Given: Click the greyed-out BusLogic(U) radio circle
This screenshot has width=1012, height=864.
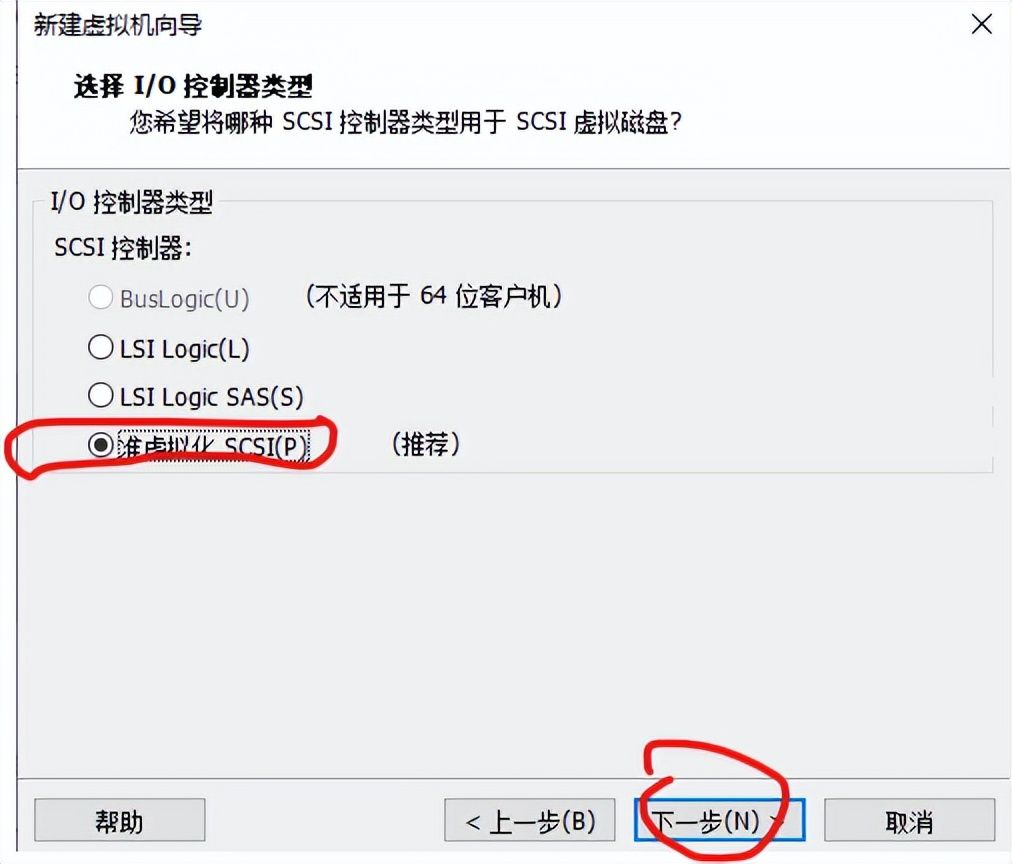Looking at the screenshot, I should coord(101,297).
